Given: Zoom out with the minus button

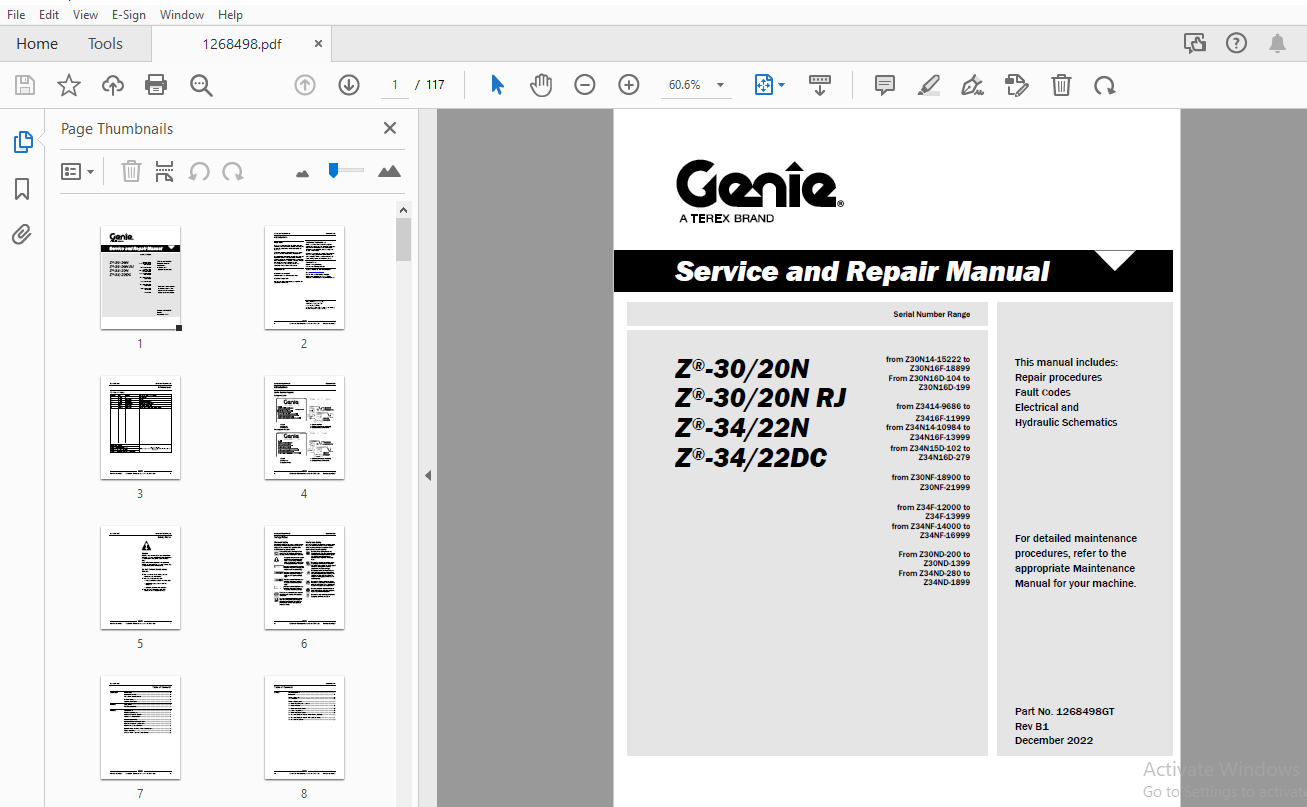Looking at the screenshot, I should pyautogui.click(x=585, y=85).
